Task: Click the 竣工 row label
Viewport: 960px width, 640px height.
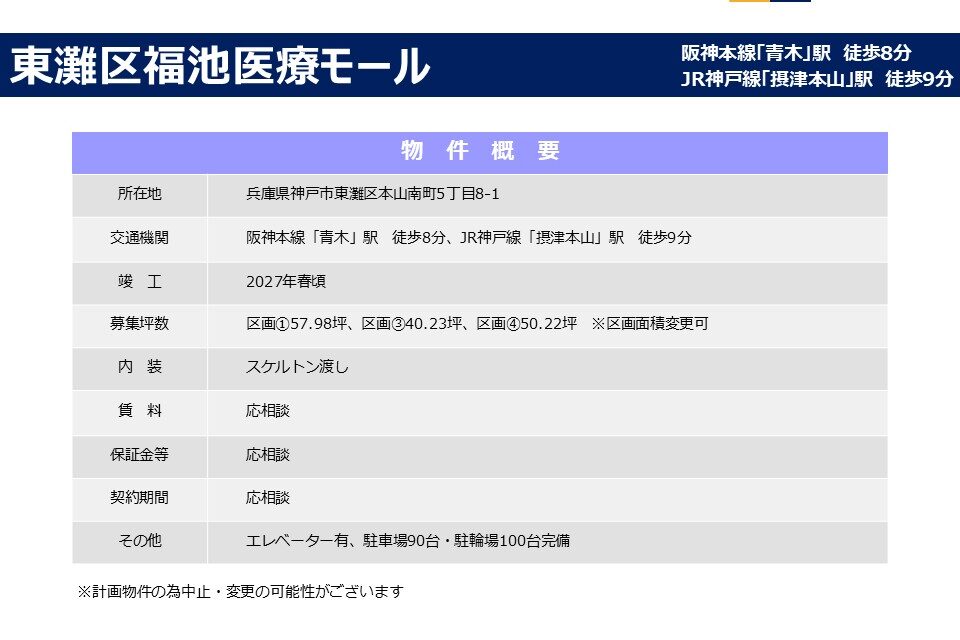Action: click(139, 282)
